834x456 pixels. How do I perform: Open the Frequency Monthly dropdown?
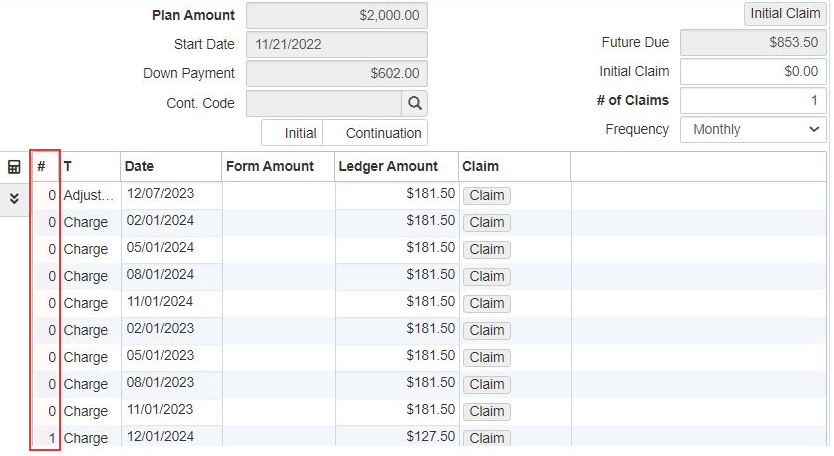click(753, 129)
